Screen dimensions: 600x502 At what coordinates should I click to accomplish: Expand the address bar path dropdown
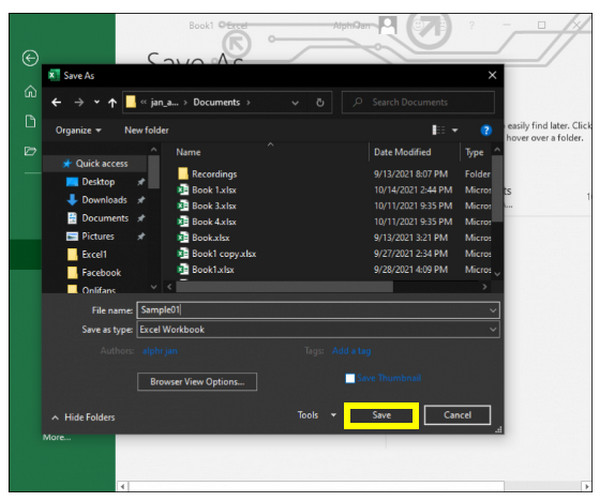(x=295, y=103)
